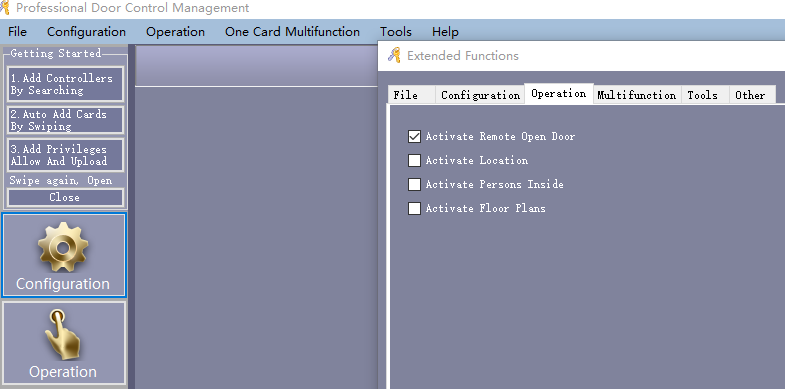Switch to the Other tab
The height and width of the screenshot is (389, 785).
752,95
